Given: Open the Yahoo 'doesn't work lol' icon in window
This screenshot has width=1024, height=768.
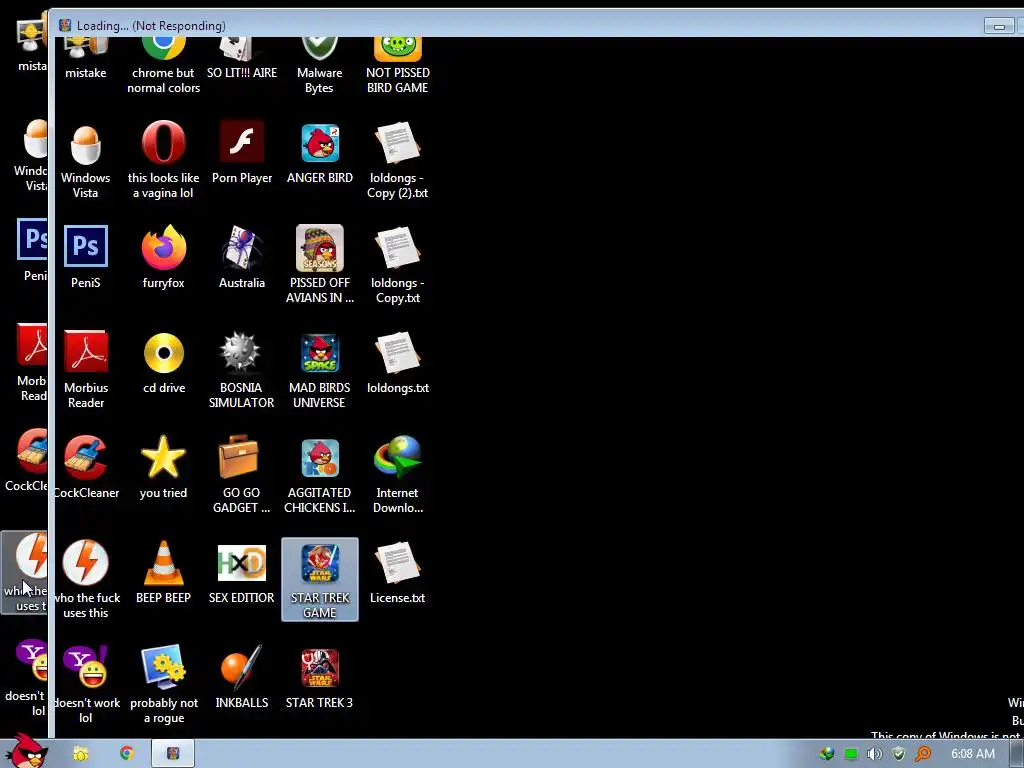Looking at the screenshot, I should (86, 667).
